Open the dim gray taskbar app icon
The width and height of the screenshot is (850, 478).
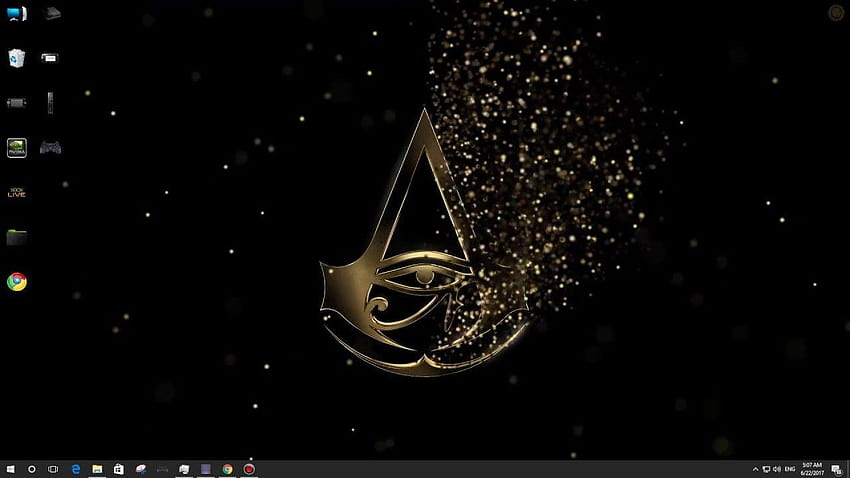point(162,469)
